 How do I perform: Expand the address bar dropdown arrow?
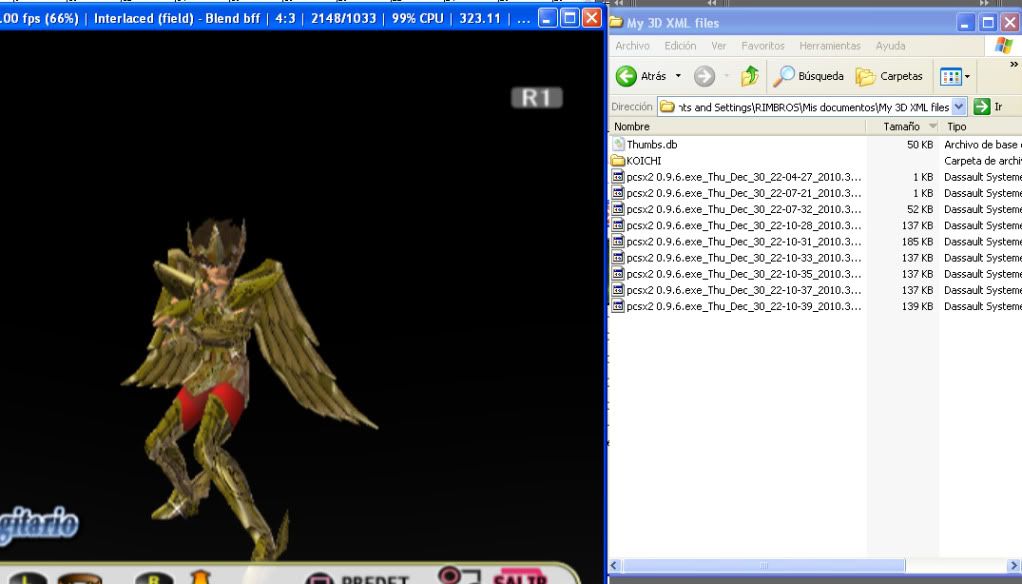pos(959,106)
